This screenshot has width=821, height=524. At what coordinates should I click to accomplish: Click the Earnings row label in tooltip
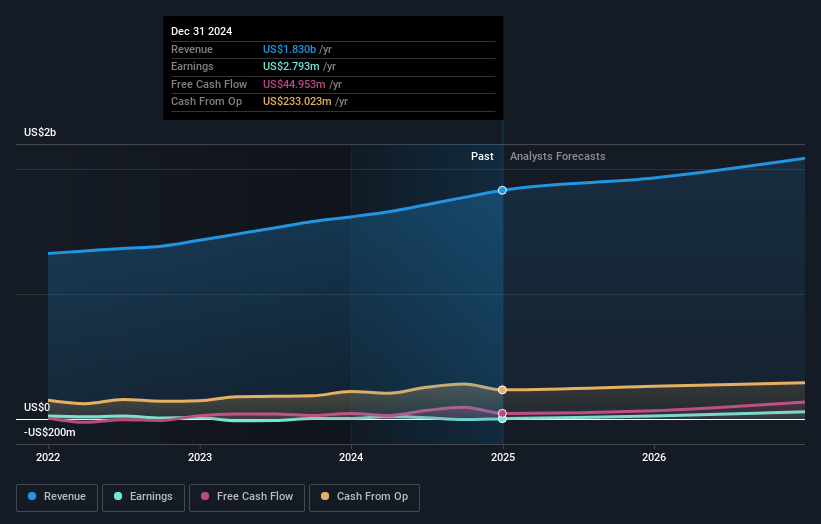tap(192, 66)
